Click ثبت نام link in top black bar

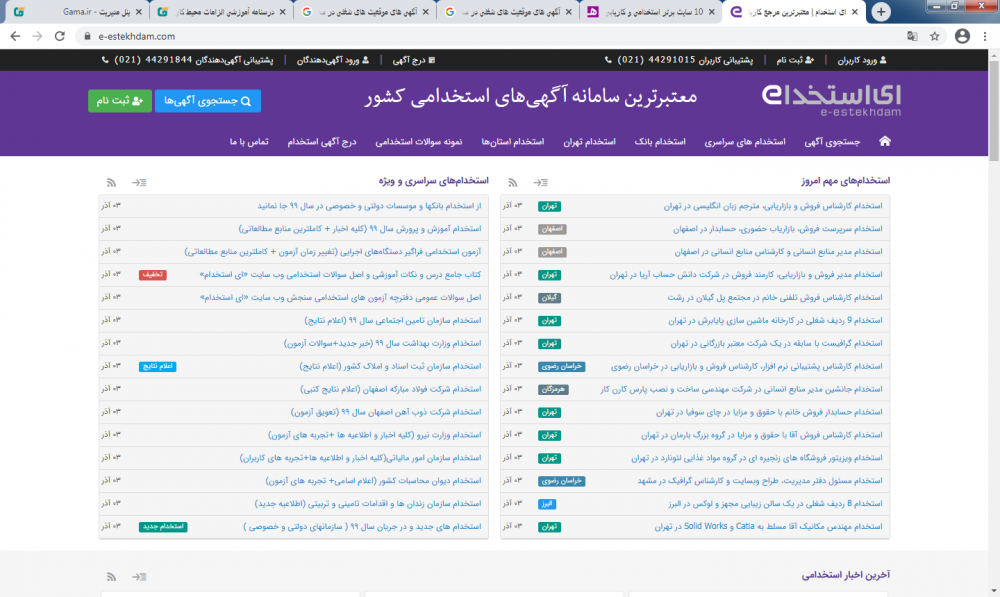click(795, 60)
